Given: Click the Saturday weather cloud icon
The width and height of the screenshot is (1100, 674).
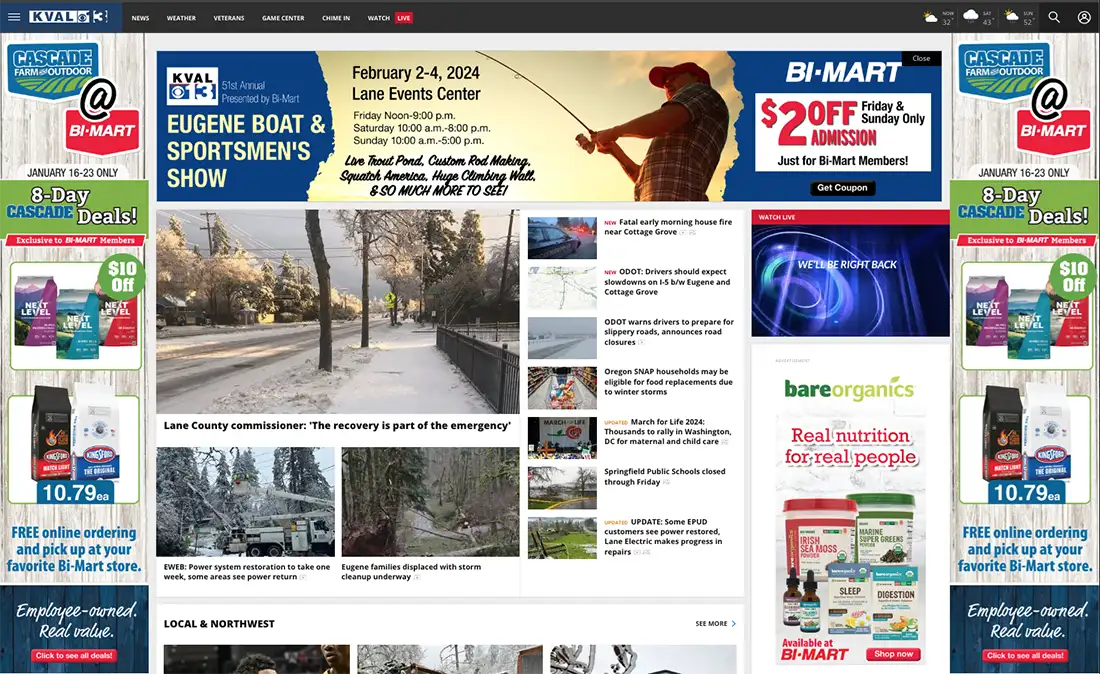Looking at the screenshot, I should click(x=971, y=15).
